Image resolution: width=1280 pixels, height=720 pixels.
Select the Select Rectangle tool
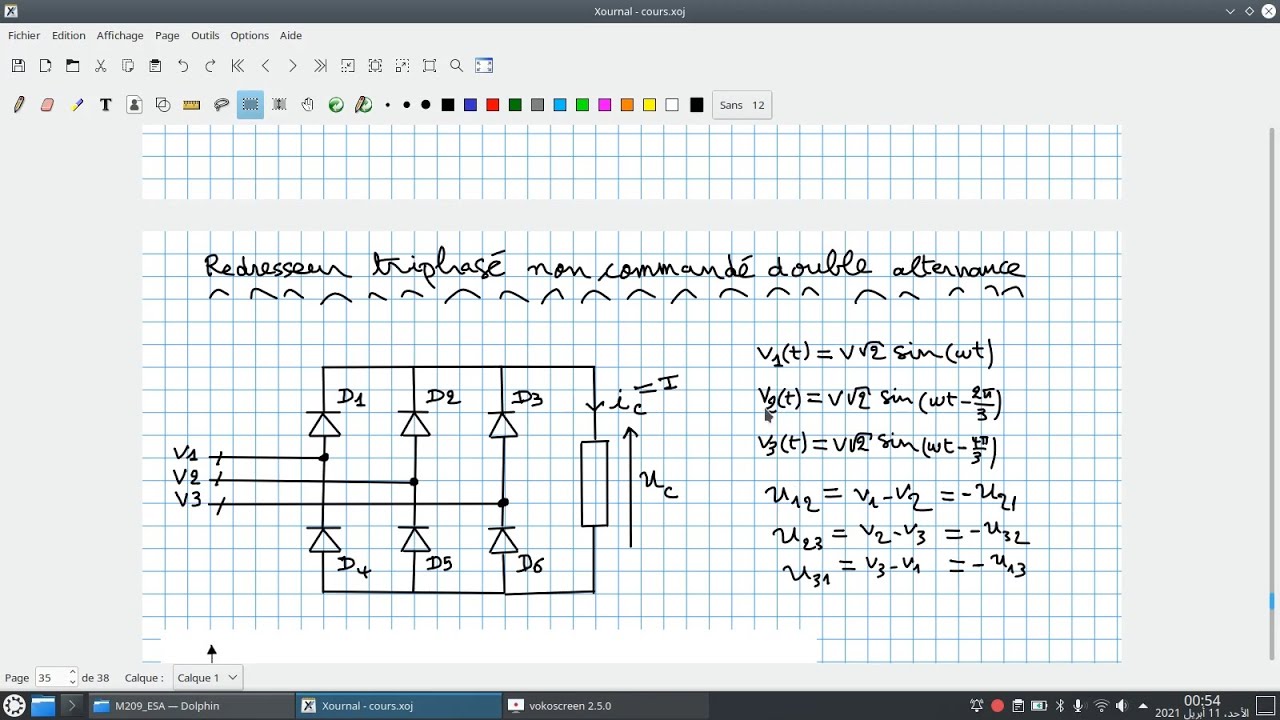click(x=250, y=105)
